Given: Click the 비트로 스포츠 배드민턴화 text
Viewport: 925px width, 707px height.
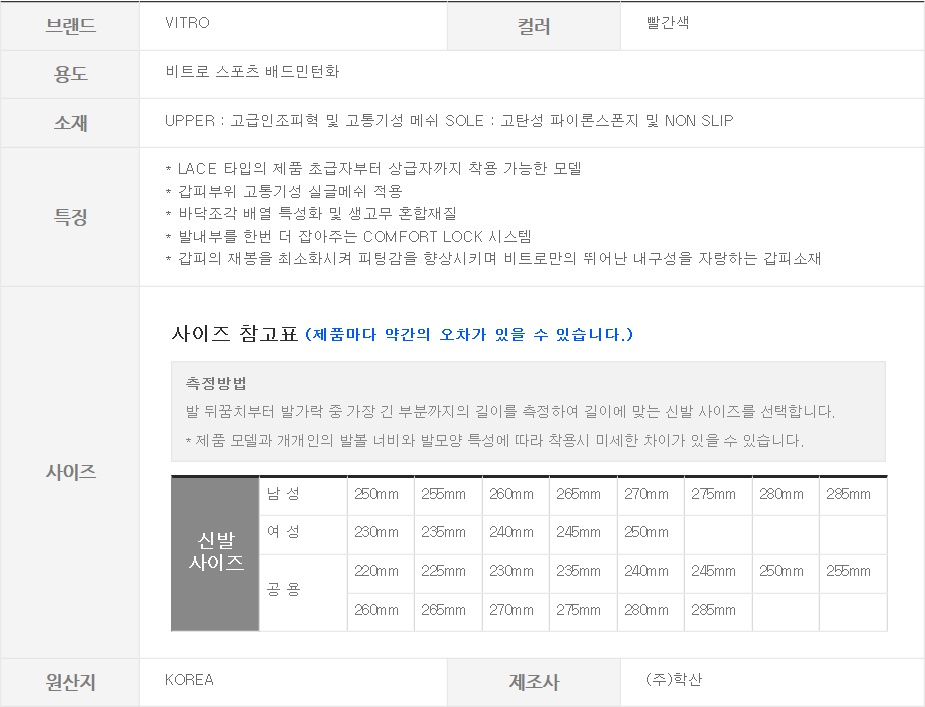Looking at the screenshot, I should coord(252,72).
